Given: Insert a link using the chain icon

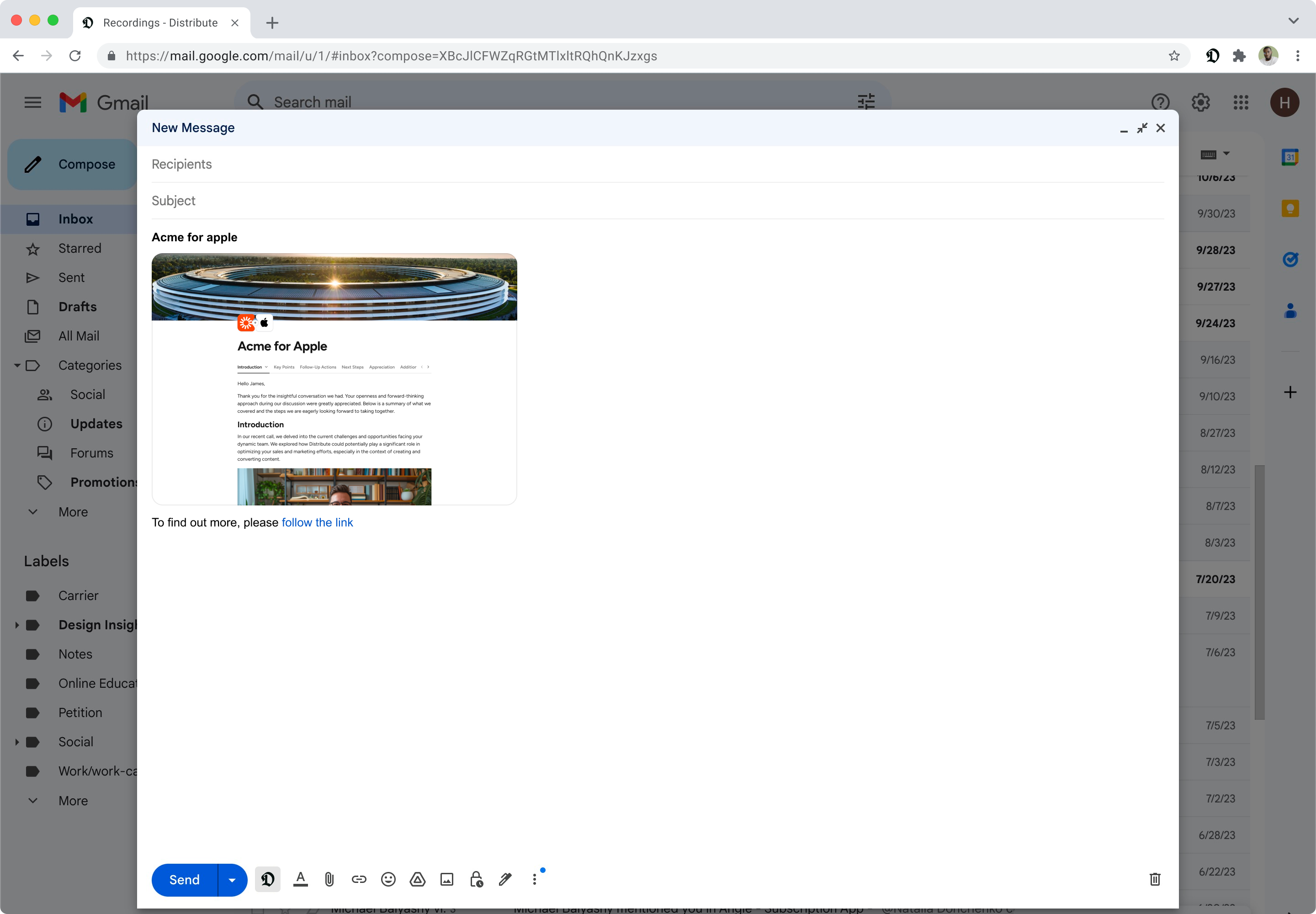Looking at the screenshot, I should [x=359, y=879].
